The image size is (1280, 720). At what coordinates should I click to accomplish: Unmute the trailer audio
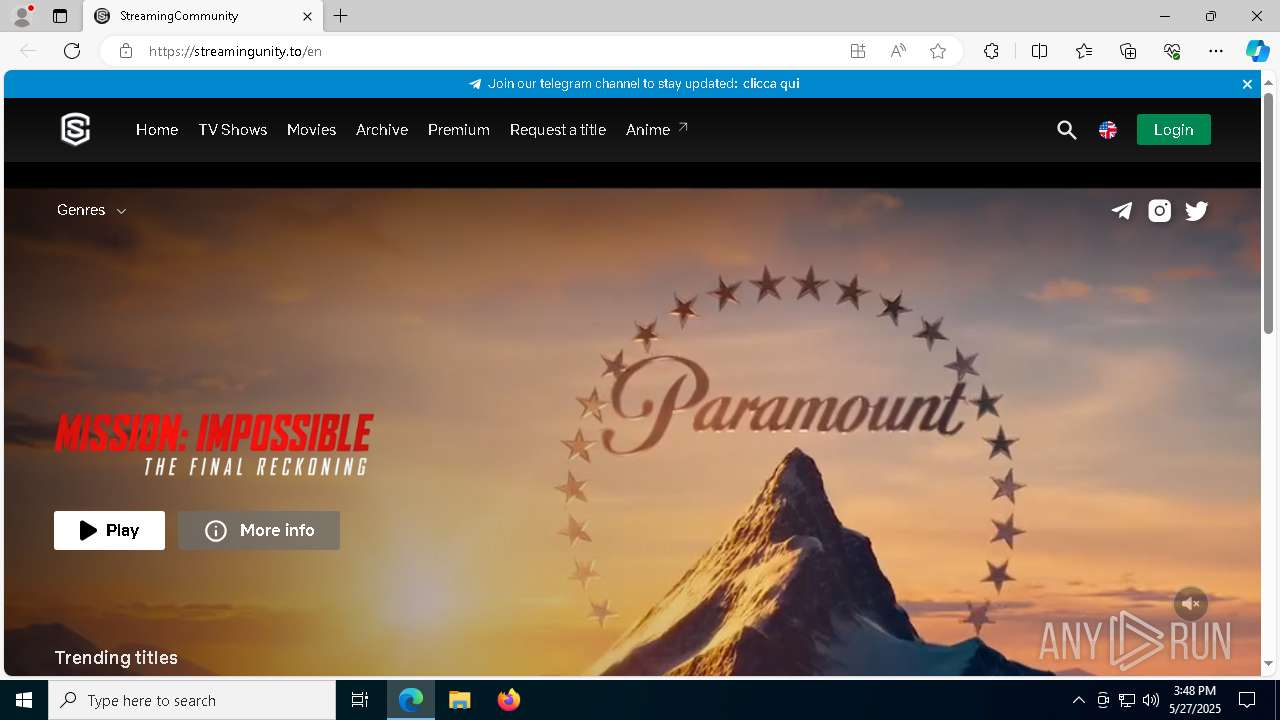(x=1191, y=603)
